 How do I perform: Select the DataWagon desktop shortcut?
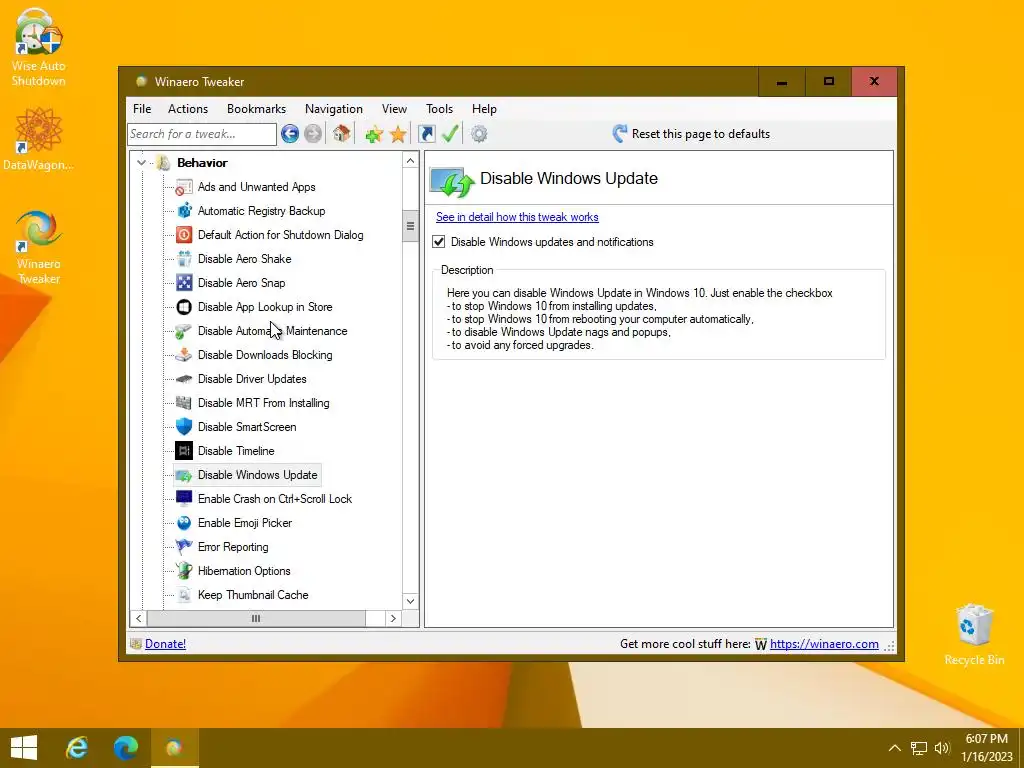[x=39, y=138]
